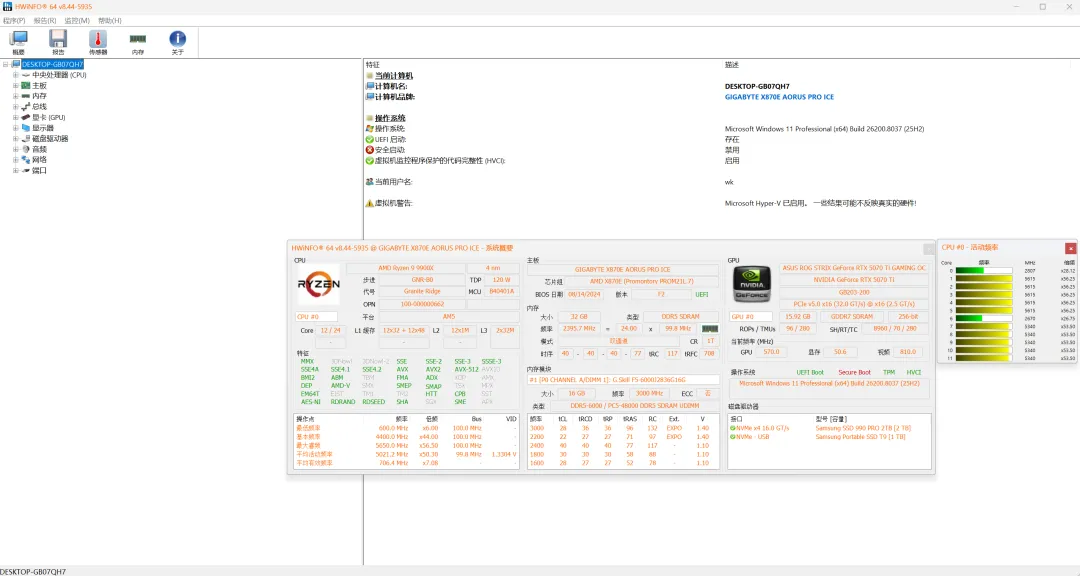Screen dimensions: 1080x576
Task: Click the 报告 floppy disk toolbar icon
Action: [x=58, y=39]
